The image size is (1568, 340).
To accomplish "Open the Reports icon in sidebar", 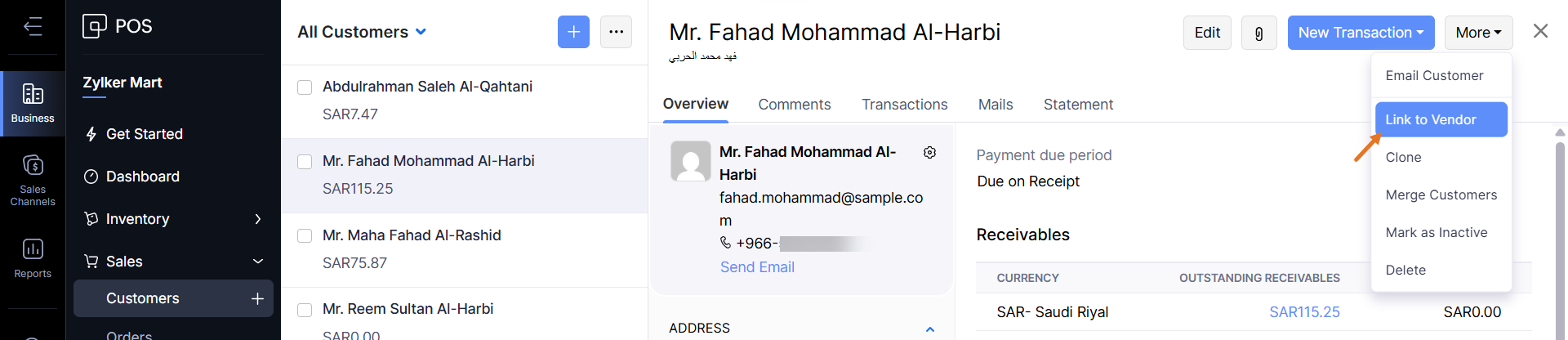I will (33, 257).
